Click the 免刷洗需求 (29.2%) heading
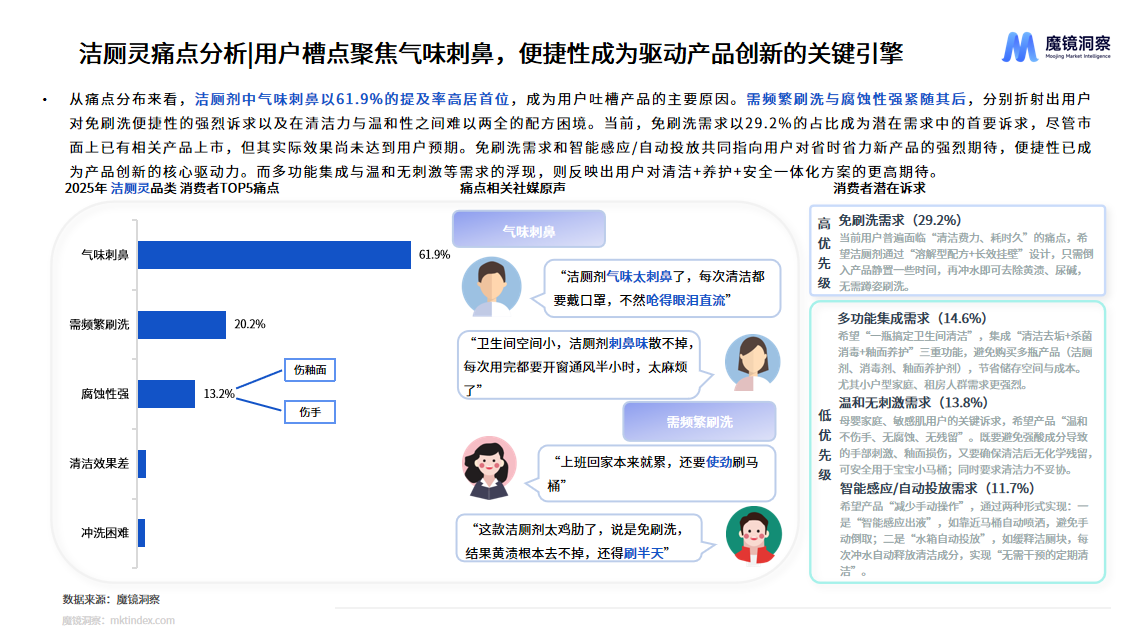1146x641 pixels. pyautogui.click(x=899, y=220)
